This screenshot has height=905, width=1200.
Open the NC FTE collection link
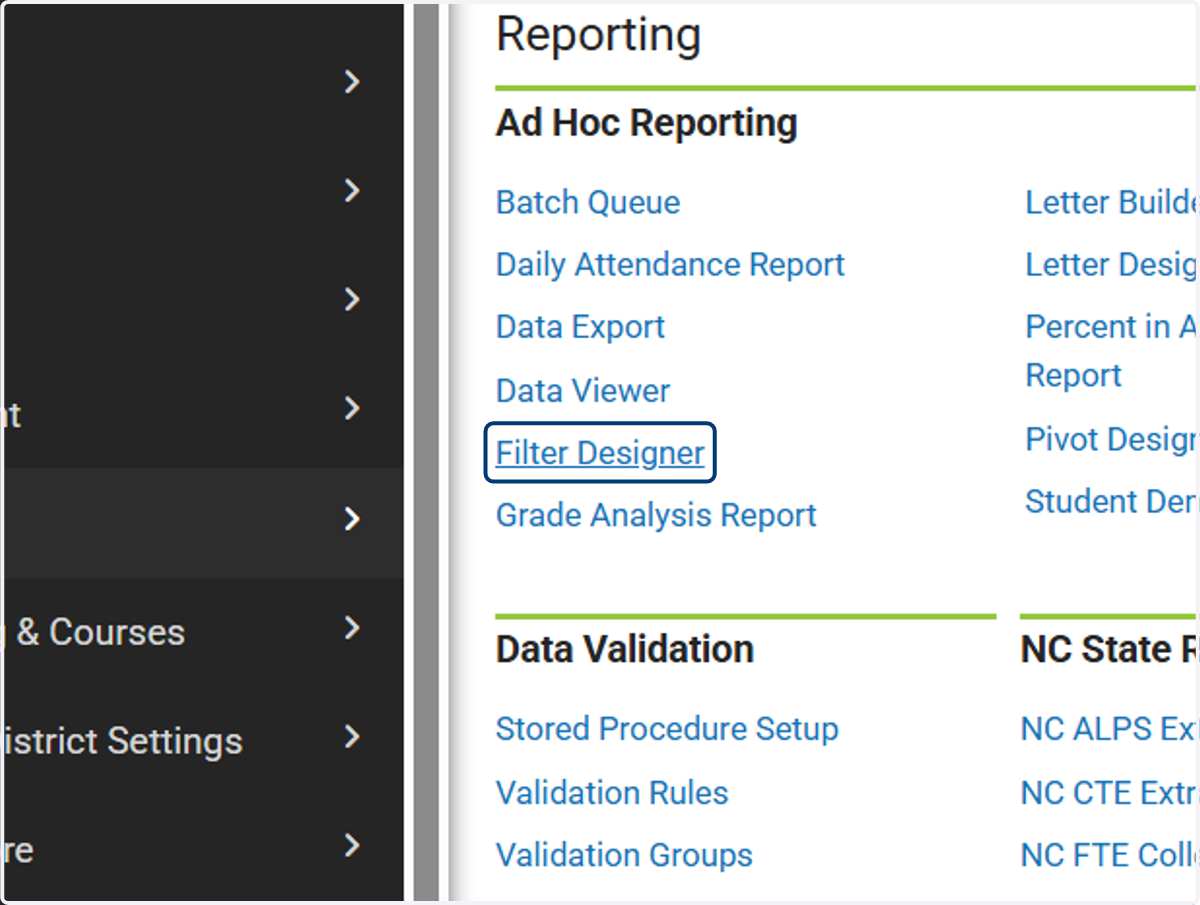(x=1109, y=855)
